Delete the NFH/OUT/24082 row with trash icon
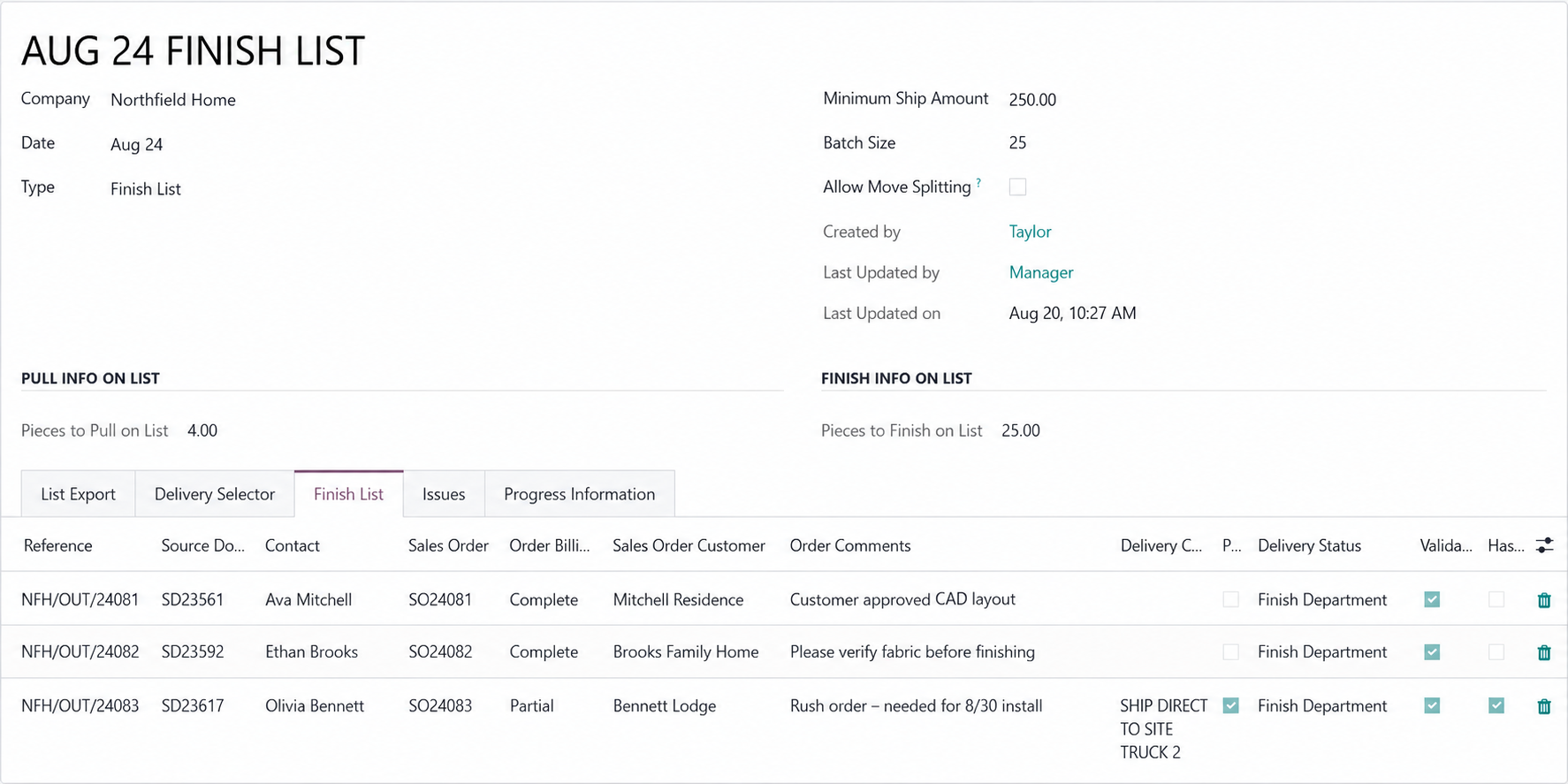This screenshot has height=784, width=1568. click(x=1544, y=652)
